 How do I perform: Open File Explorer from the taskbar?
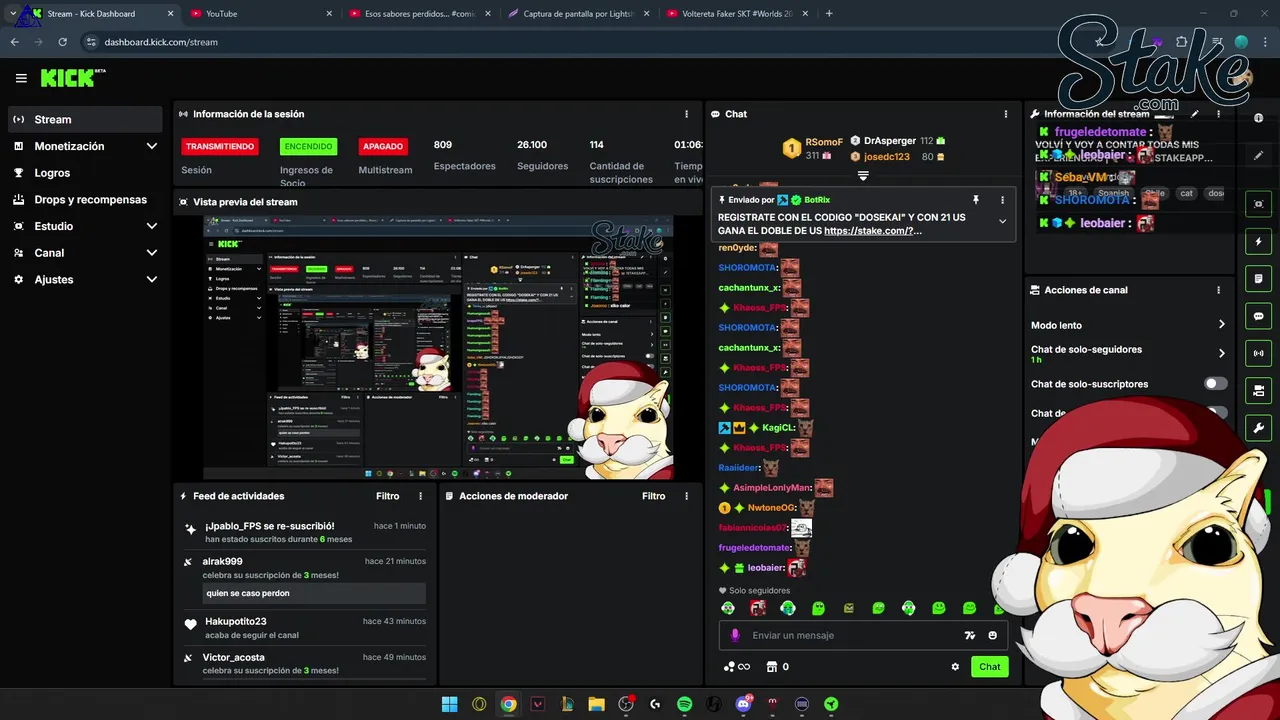coord(596,704)
